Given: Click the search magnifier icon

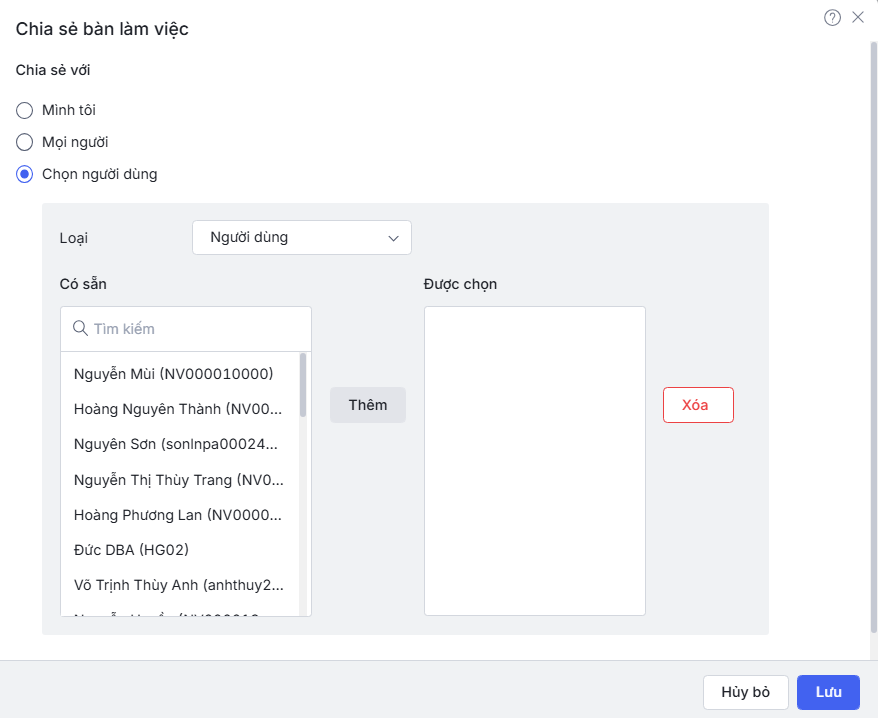Looking at the screenshot, I should pos(80,328).
